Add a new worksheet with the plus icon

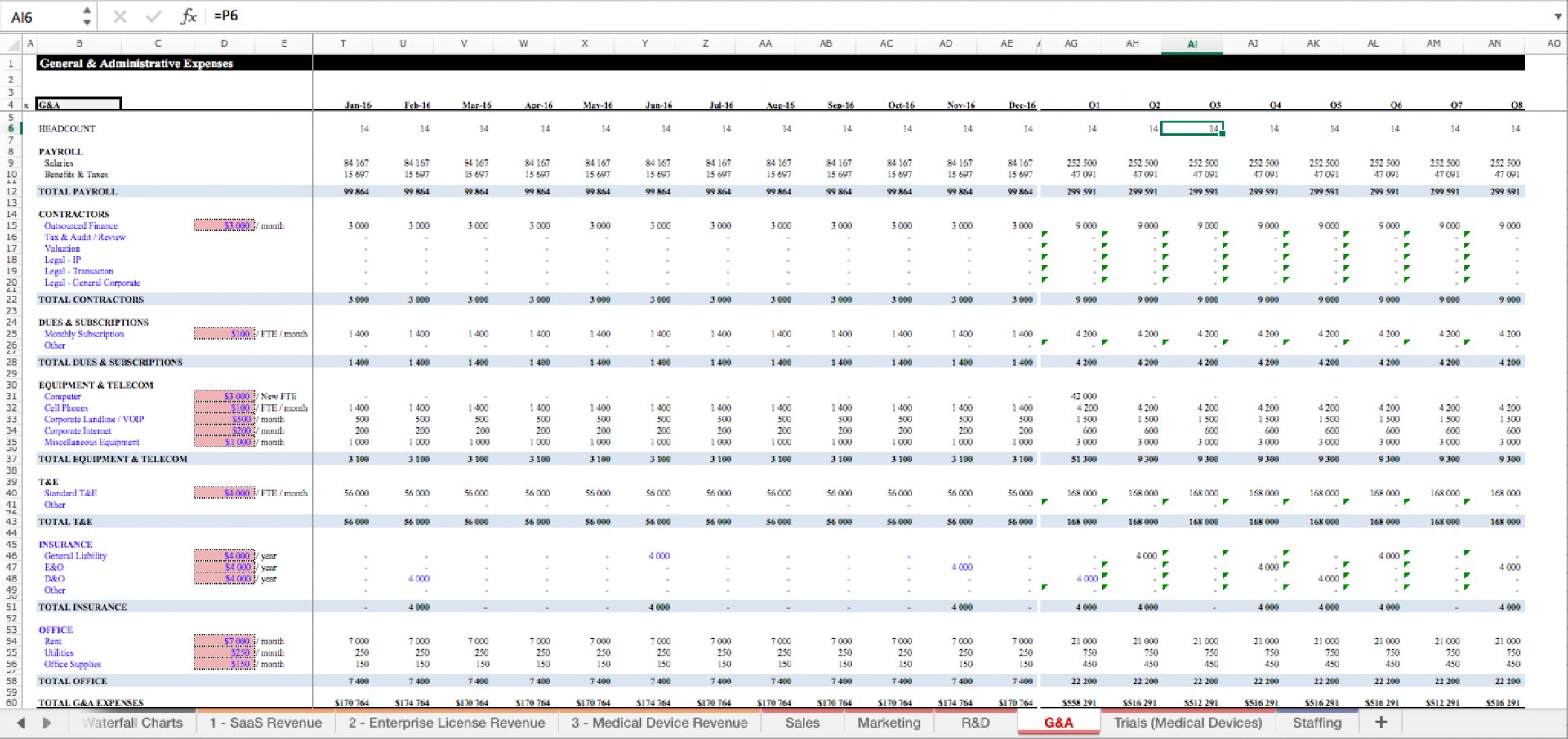[x=1381, y=722]
